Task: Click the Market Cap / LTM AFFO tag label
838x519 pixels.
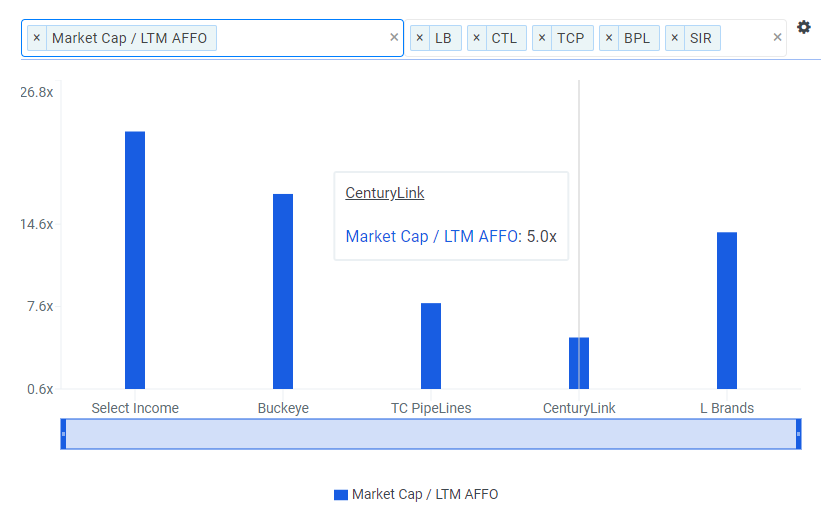Action: [129, 38]
